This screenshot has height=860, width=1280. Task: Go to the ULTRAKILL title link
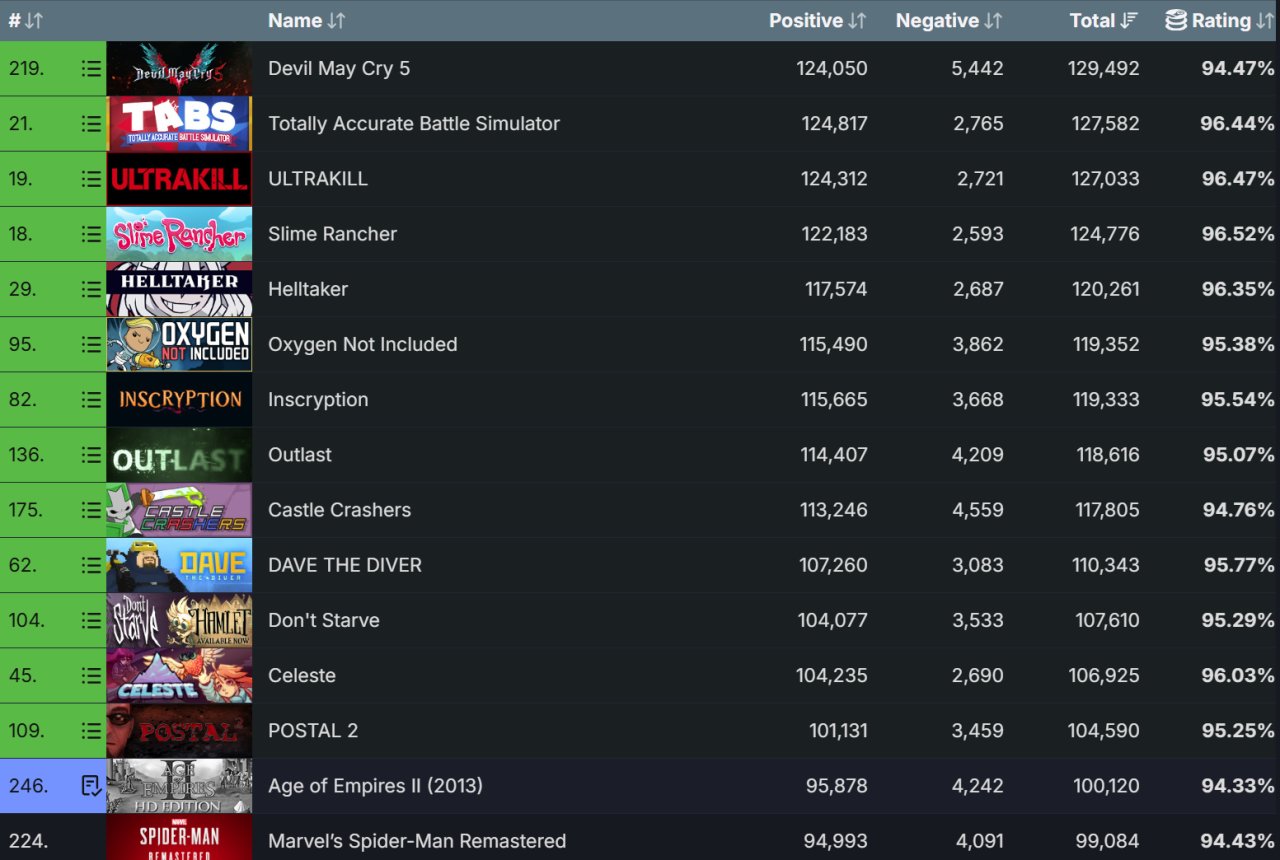(x=318, y=179)
